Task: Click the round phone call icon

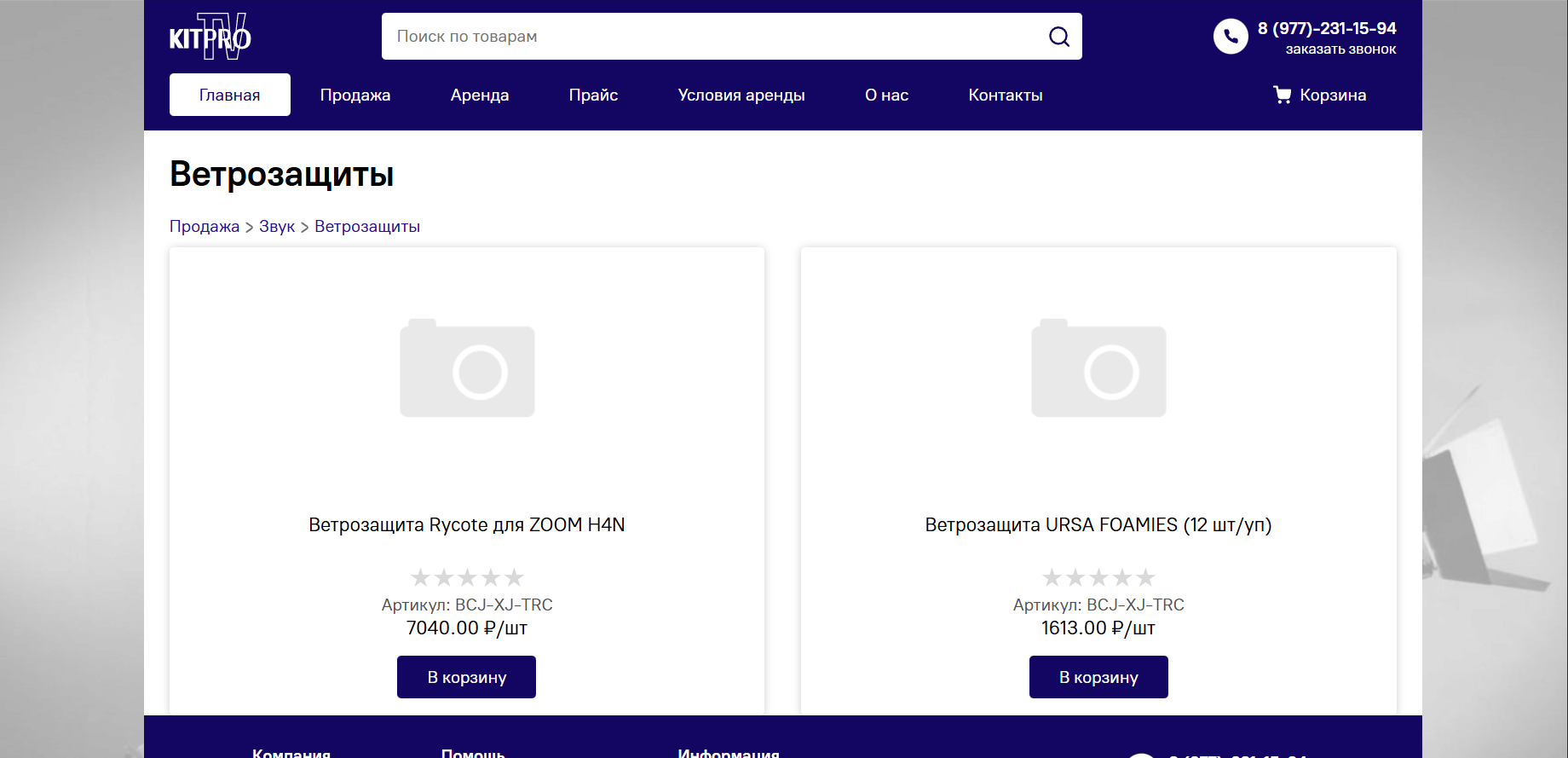Action: tap(1230, 37)
